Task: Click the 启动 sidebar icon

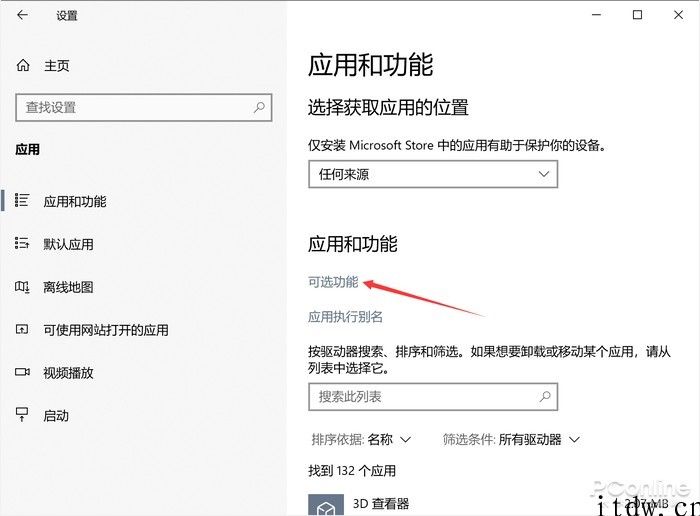Action: [22, 415]
